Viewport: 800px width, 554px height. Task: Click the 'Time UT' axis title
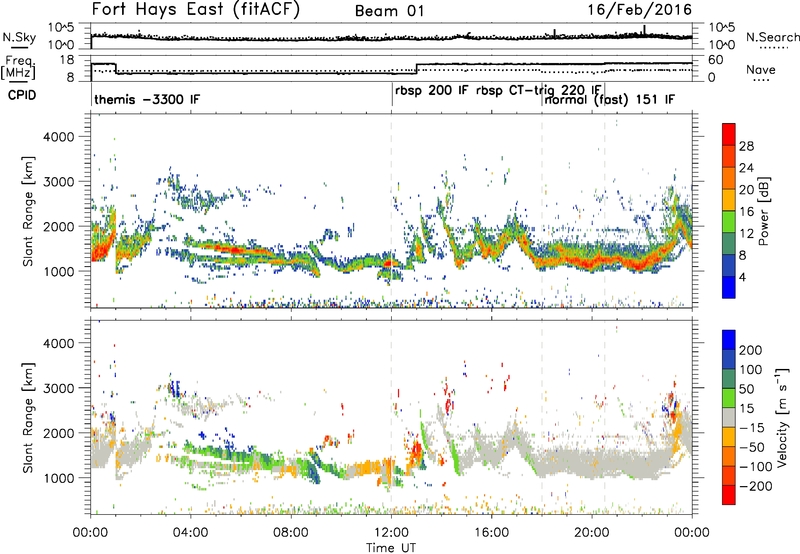(x=391, y=547)
